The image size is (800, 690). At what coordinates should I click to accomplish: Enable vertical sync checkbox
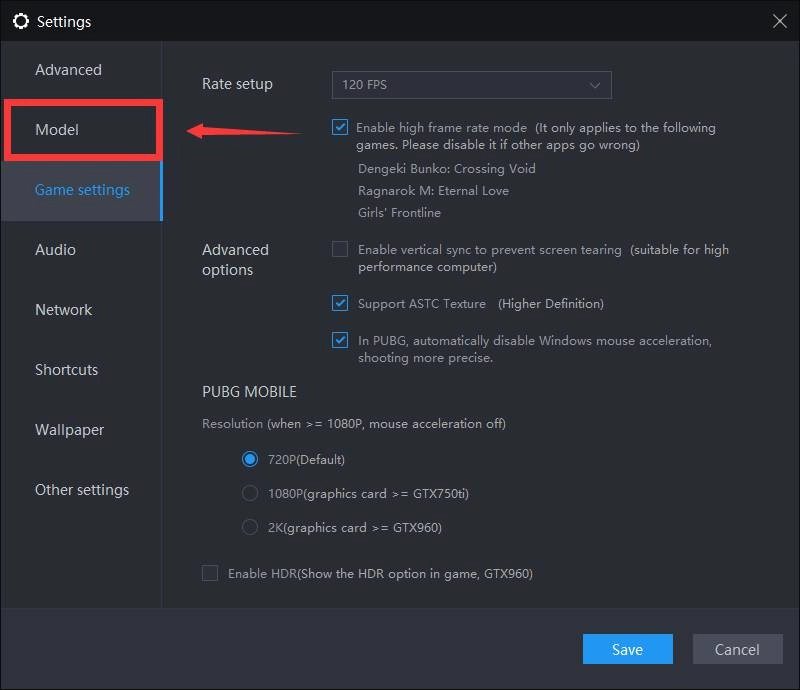pos(341,249)
